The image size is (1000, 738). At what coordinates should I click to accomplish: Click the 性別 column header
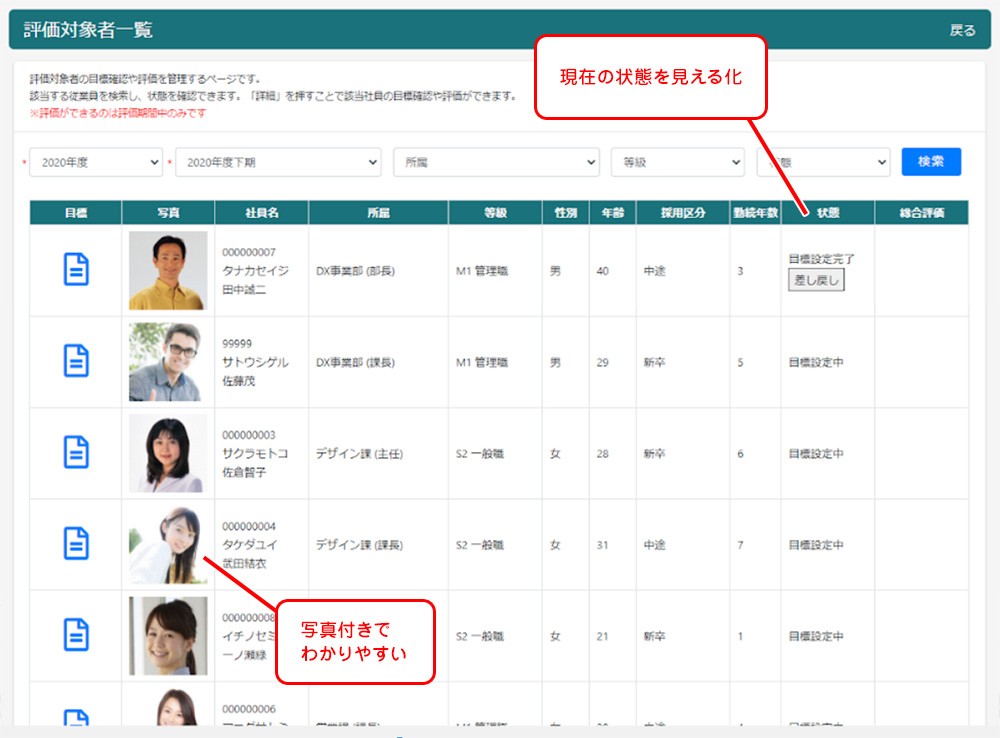[566, 213]
